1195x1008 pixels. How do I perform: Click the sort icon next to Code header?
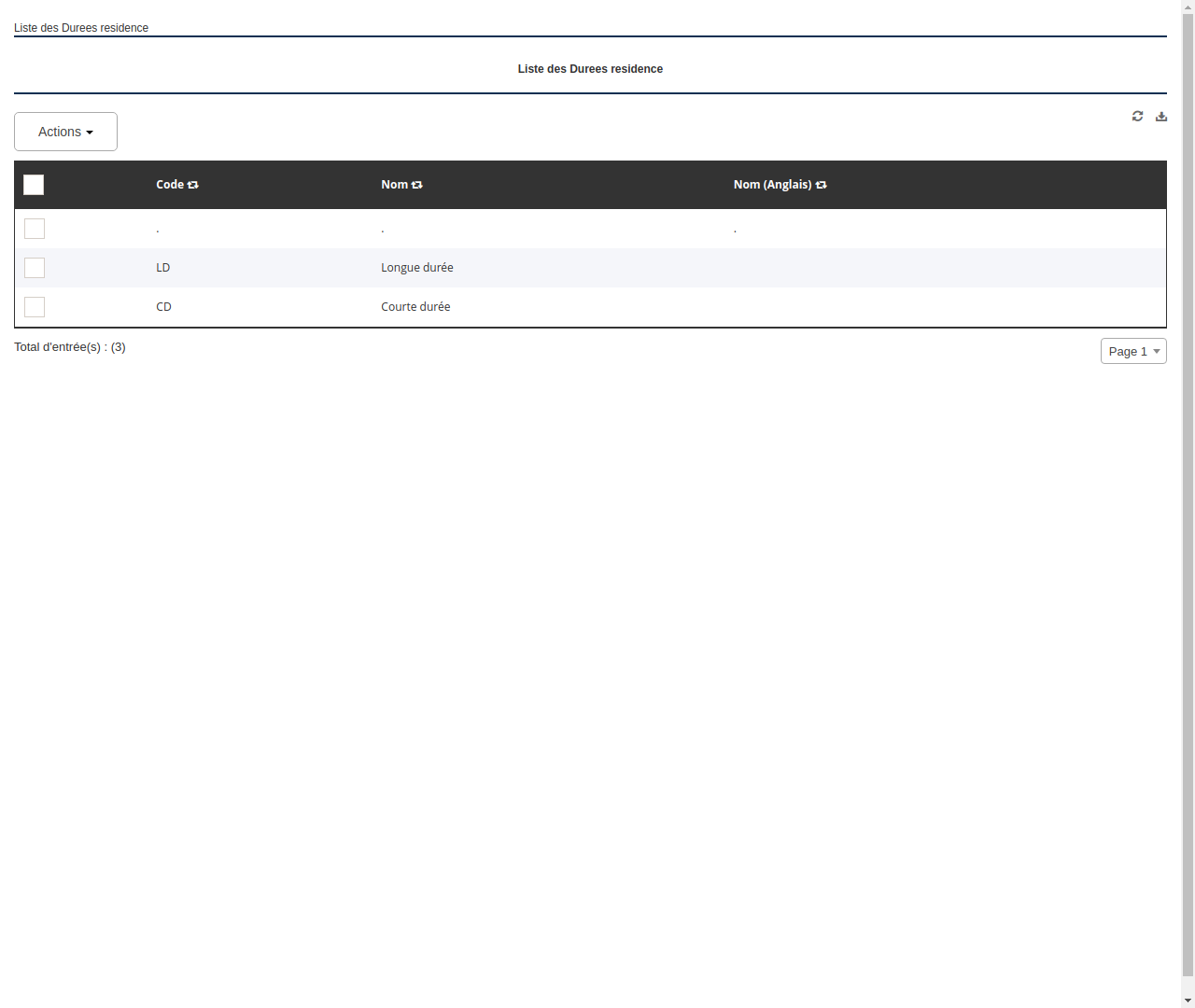click(x=193, y=184)
